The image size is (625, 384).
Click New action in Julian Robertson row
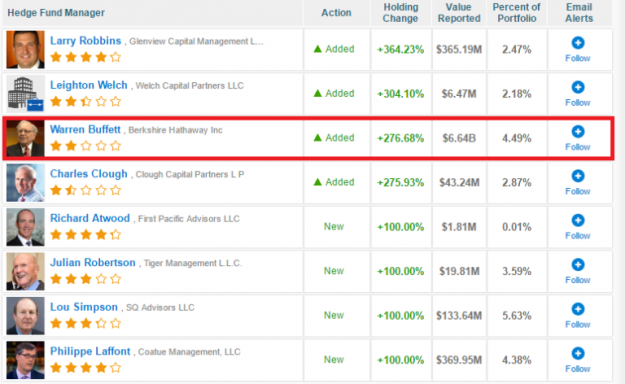pos(334,271)
